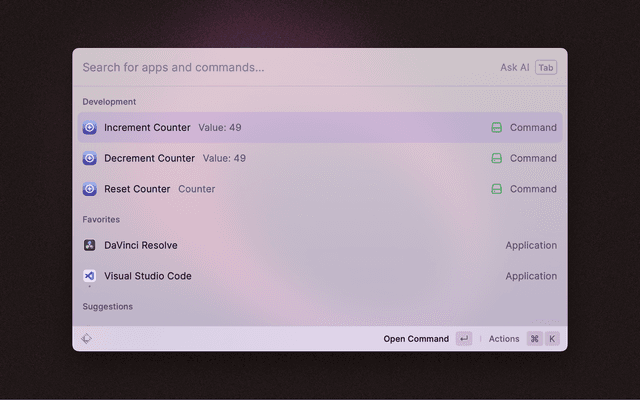Click the DaVinci Resolve app icon
The height and width of the screenshot is (400, 640).
pos(90,245)
